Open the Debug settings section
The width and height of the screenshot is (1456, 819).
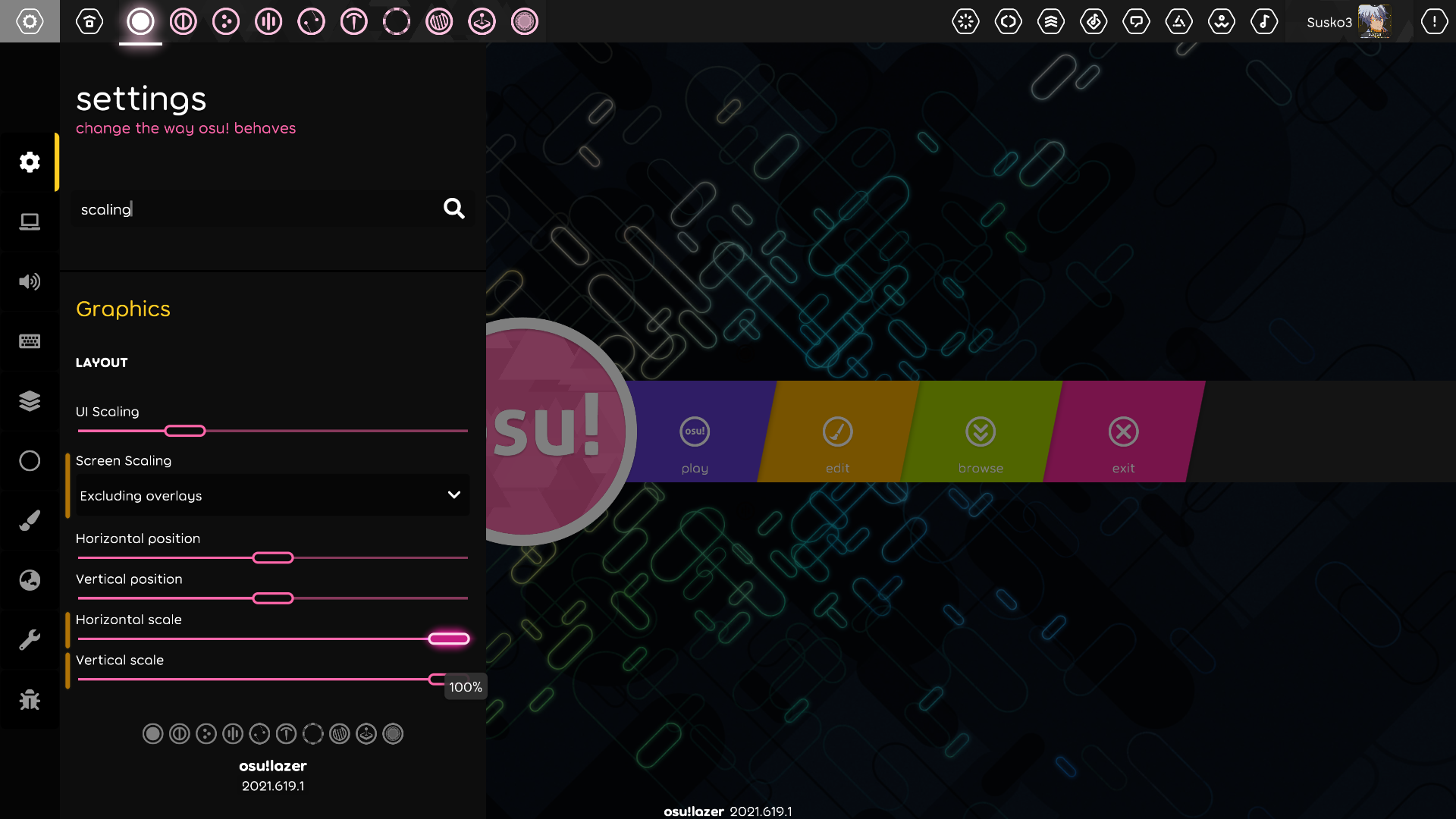(30, 699)
